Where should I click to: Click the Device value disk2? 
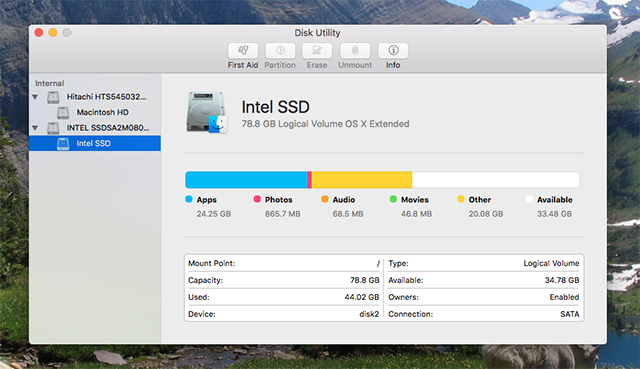point(369,314)
